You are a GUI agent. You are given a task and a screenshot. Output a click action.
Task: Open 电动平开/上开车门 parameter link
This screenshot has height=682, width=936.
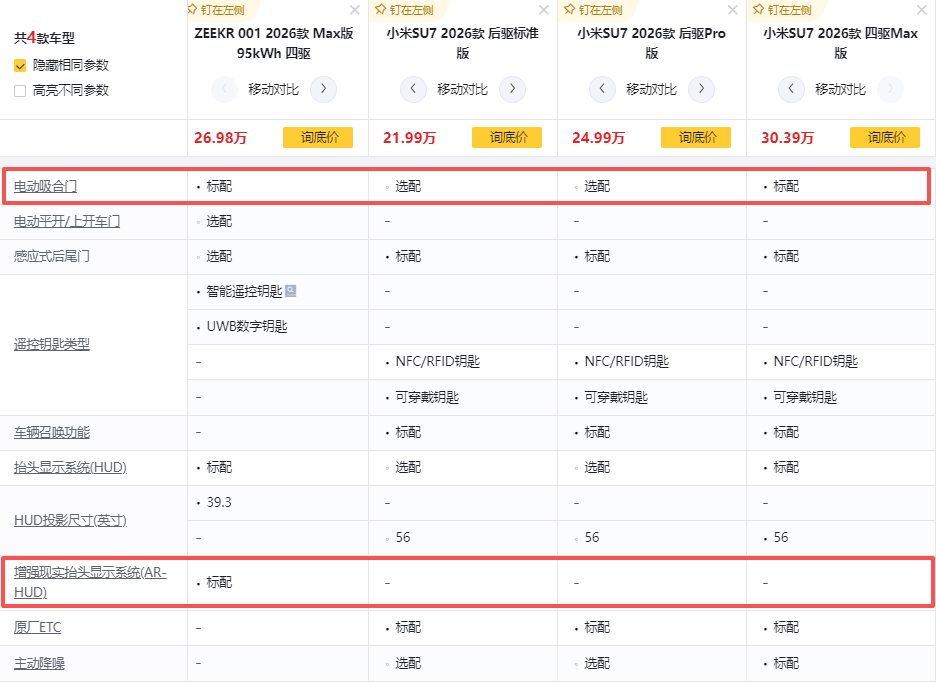click(67, 221)
